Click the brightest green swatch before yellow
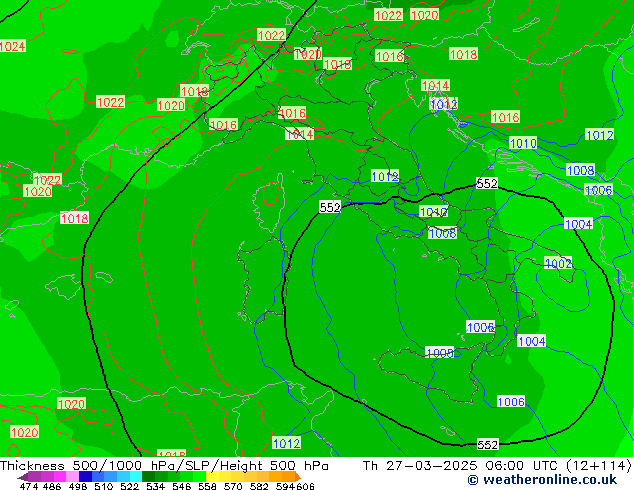The height and width of the screenshot is (490, 634). pyautogui.click(x=199, y=477)
